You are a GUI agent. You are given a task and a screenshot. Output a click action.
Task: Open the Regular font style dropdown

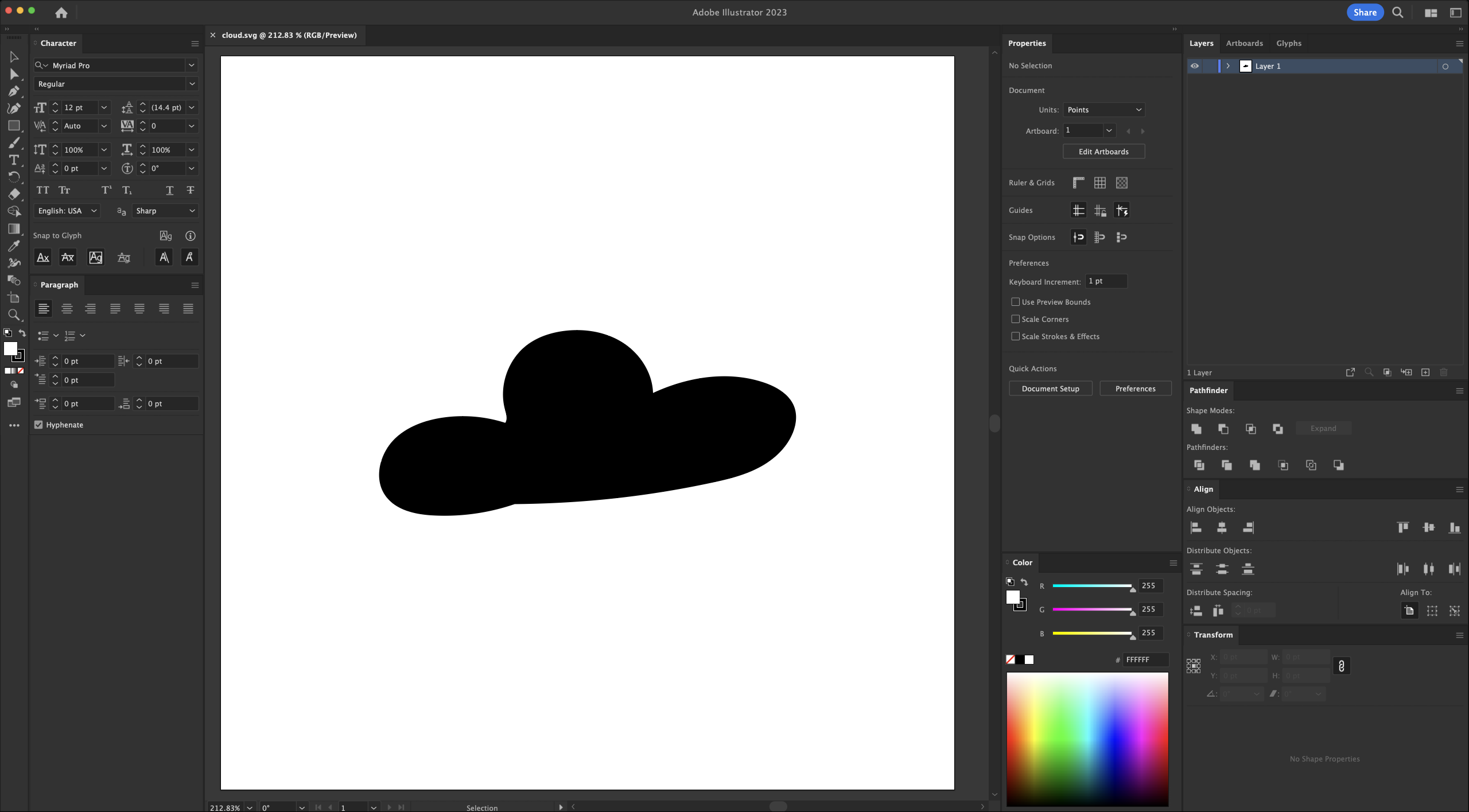pyautogui.click(x=115, y=84)
